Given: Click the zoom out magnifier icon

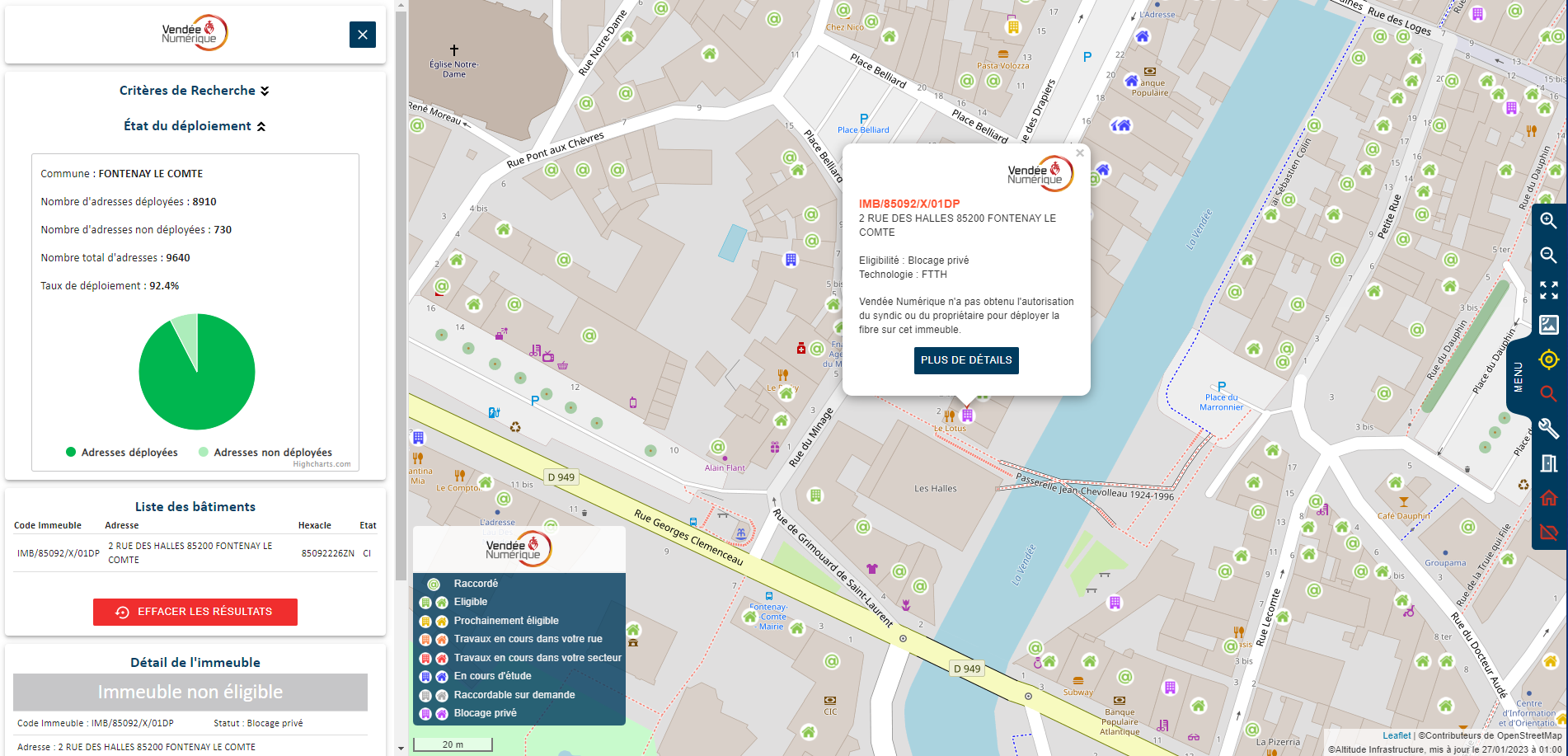Looking at the screenshot, I should (x=1548, y=256).
